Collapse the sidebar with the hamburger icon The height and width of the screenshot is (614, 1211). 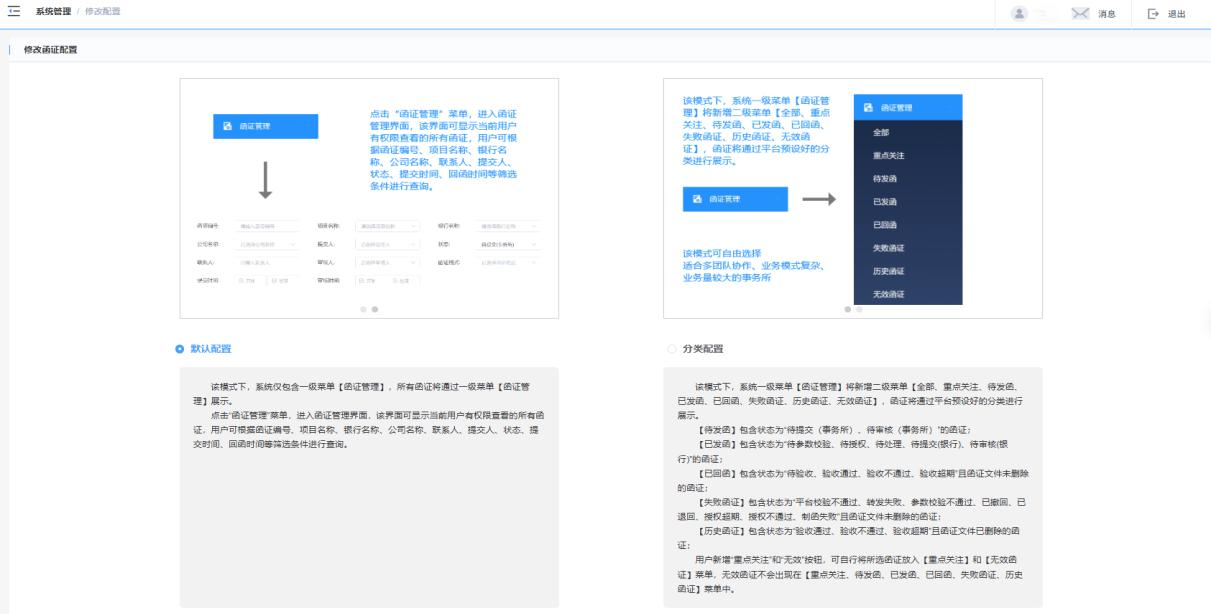14,13
